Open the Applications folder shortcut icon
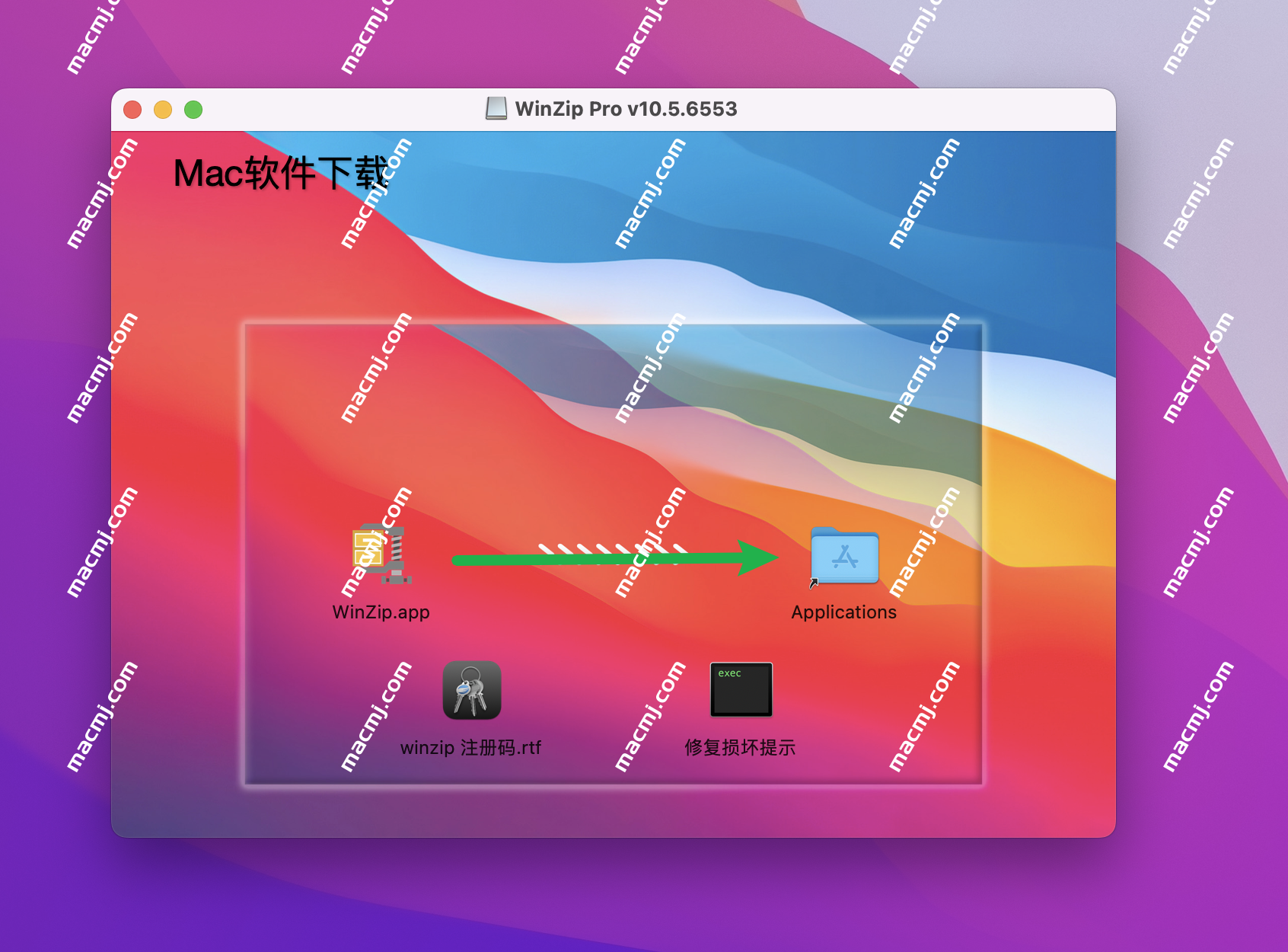Screen dimensions: 1288x952 coord(844,556)
